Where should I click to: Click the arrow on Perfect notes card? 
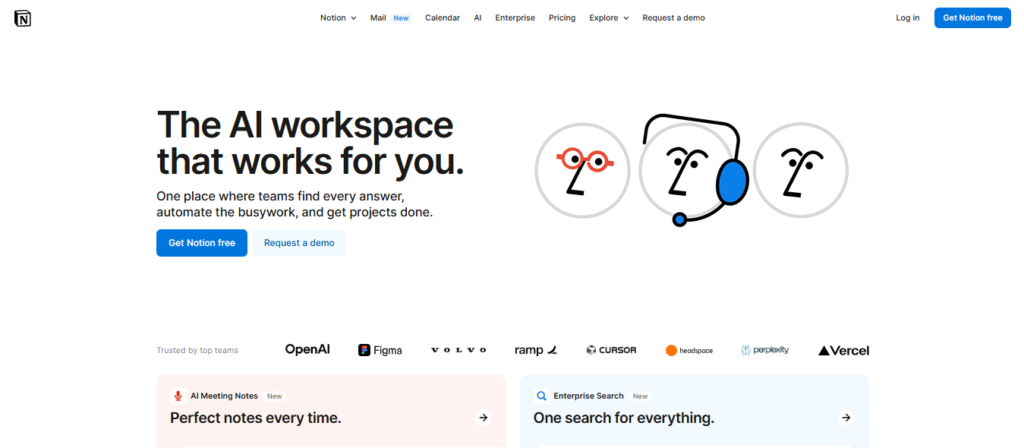pos(483,417)
